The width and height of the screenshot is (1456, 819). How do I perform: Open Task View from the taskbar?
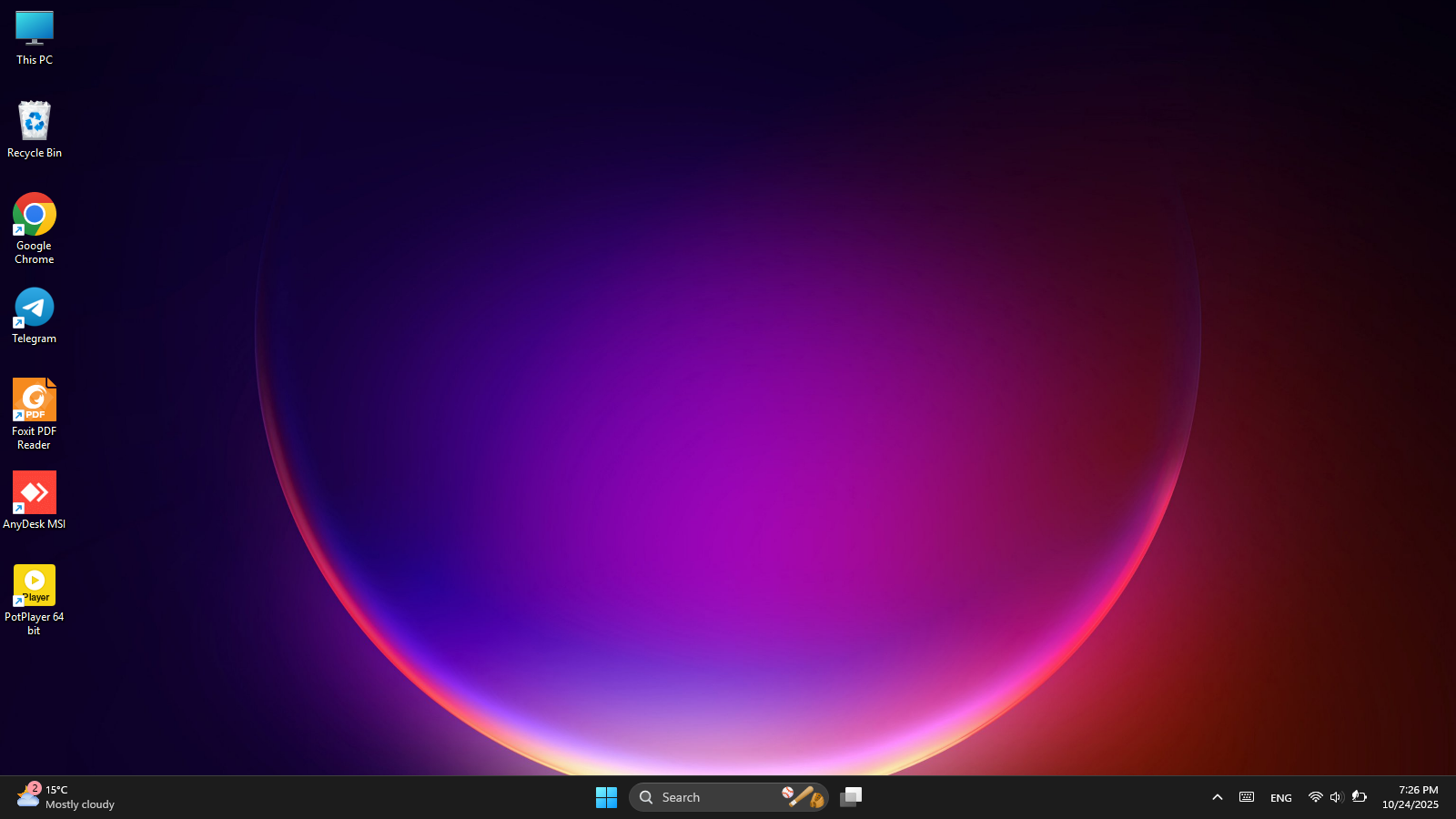pos(851,797)
